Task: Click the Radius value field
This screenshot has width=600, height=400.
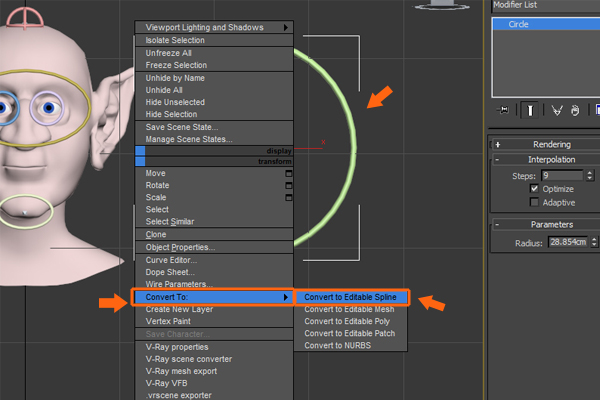Action: (568, 242)
